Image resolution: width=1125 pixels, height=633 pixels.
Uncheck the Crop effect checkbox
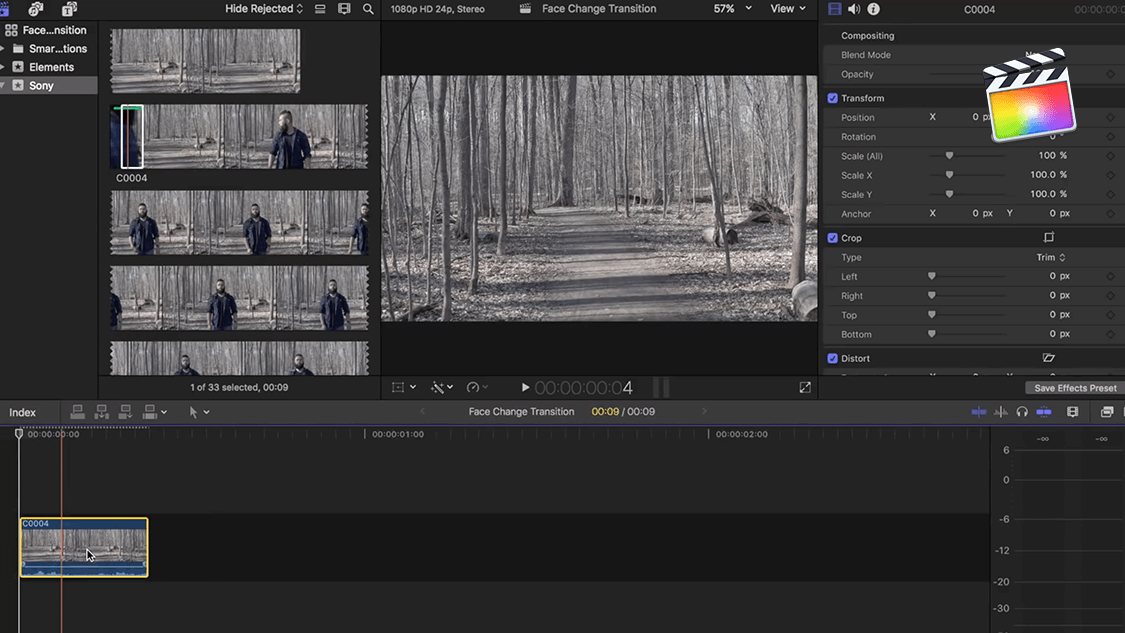832,238
